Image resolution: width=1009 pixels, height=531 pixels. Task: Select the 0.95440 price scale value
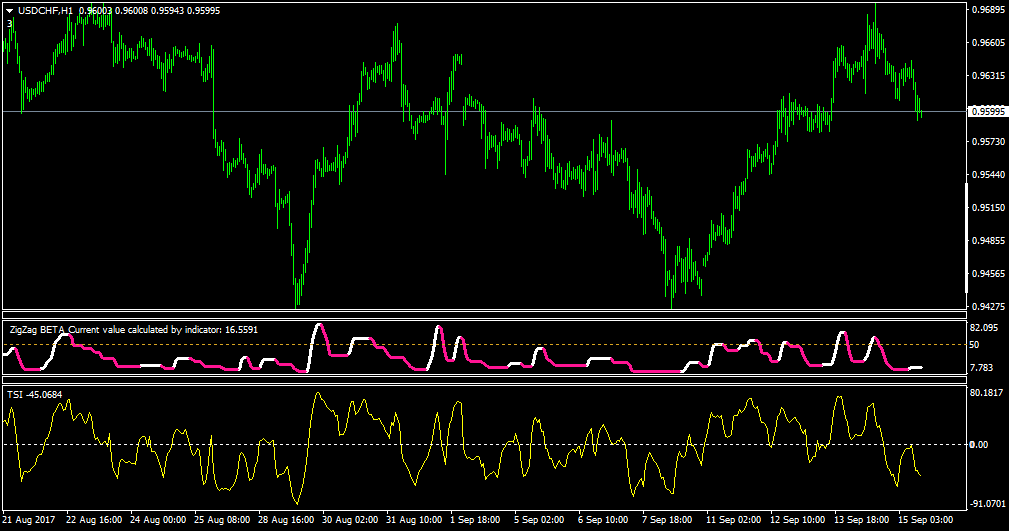click(988, 174)
